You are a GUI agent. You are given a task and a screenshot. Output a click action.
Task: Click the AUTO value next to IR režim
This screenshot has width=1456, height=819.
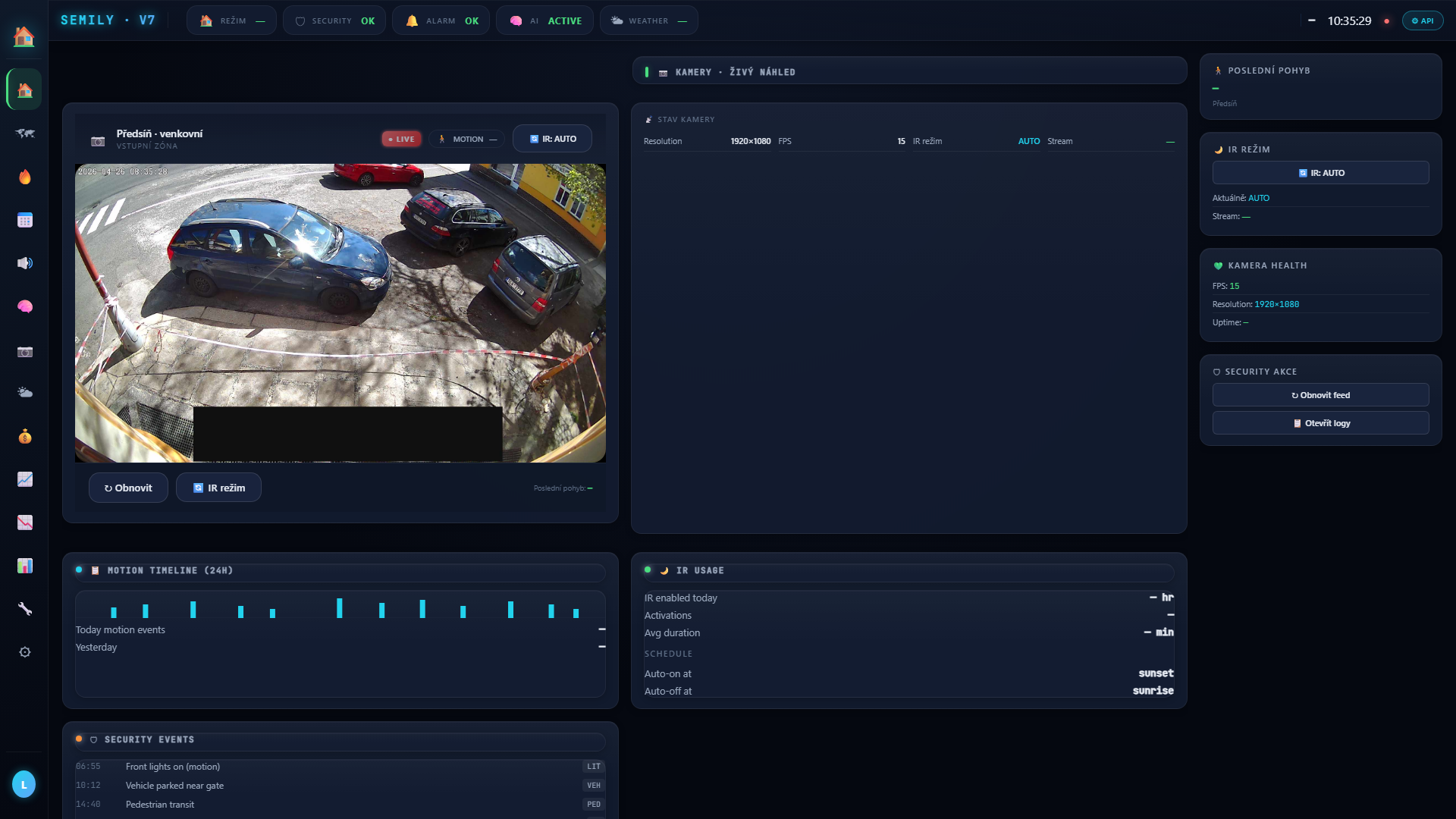1029,141
